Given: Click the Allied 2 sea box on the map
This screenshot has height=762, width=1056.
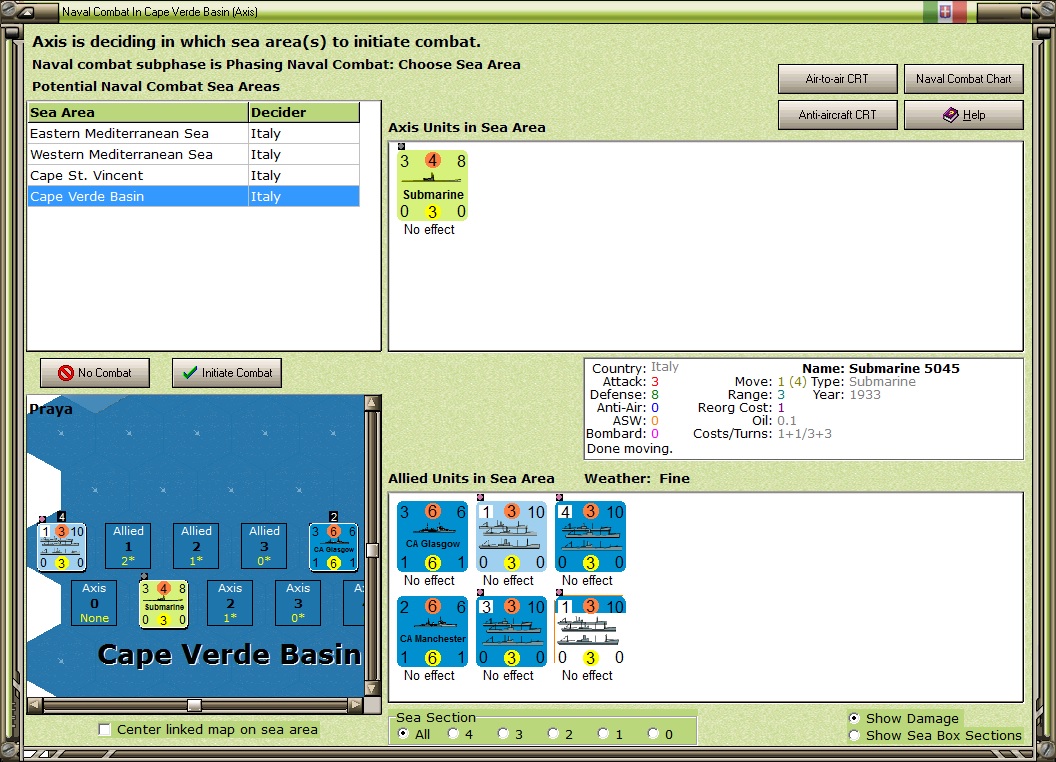Looking at the screenshot, I should (x=196, y=546).
